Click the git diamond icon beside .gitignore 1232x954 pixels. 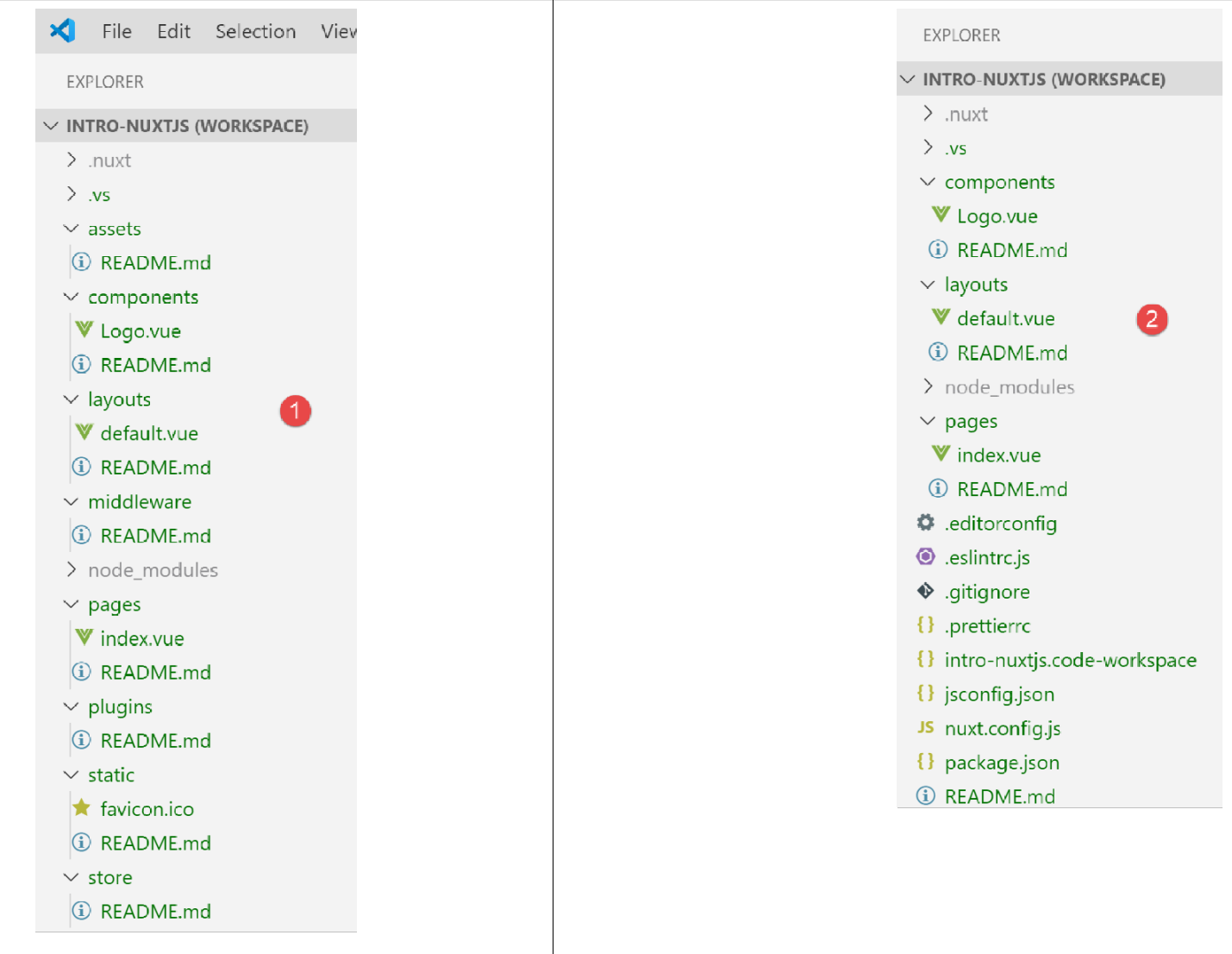click(925, 591)
